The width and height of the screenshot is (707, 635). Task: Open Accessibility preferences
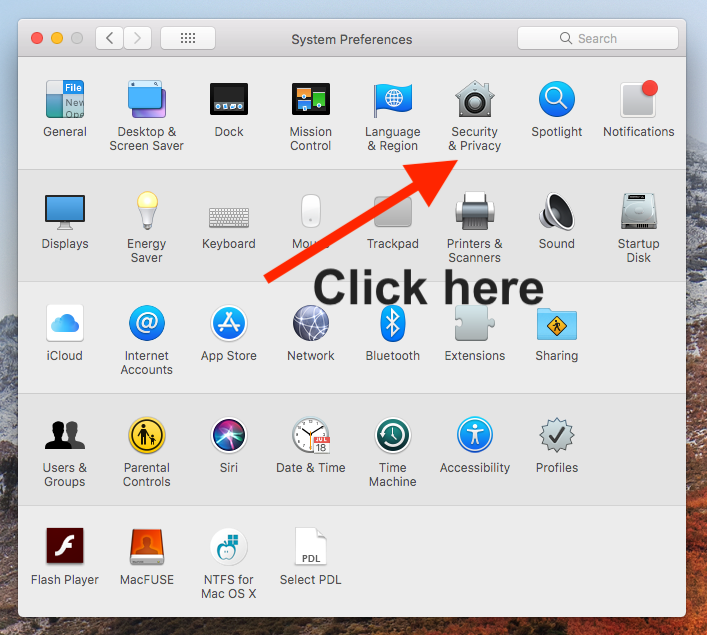coord(474,435)
